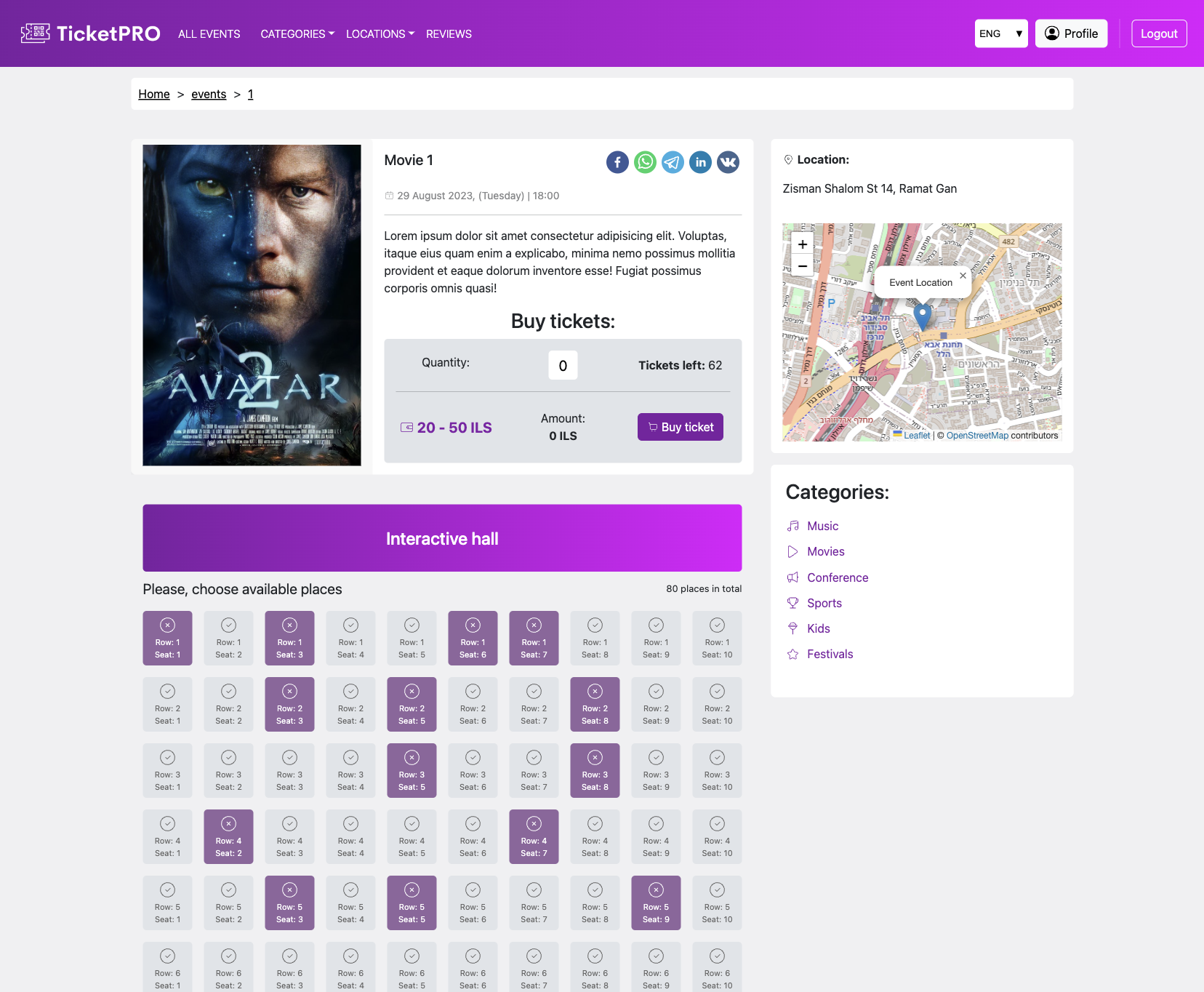This screenshot has width=1204, height=992.
Task: Focus the ticket Quantity input field
Action: 563,365
